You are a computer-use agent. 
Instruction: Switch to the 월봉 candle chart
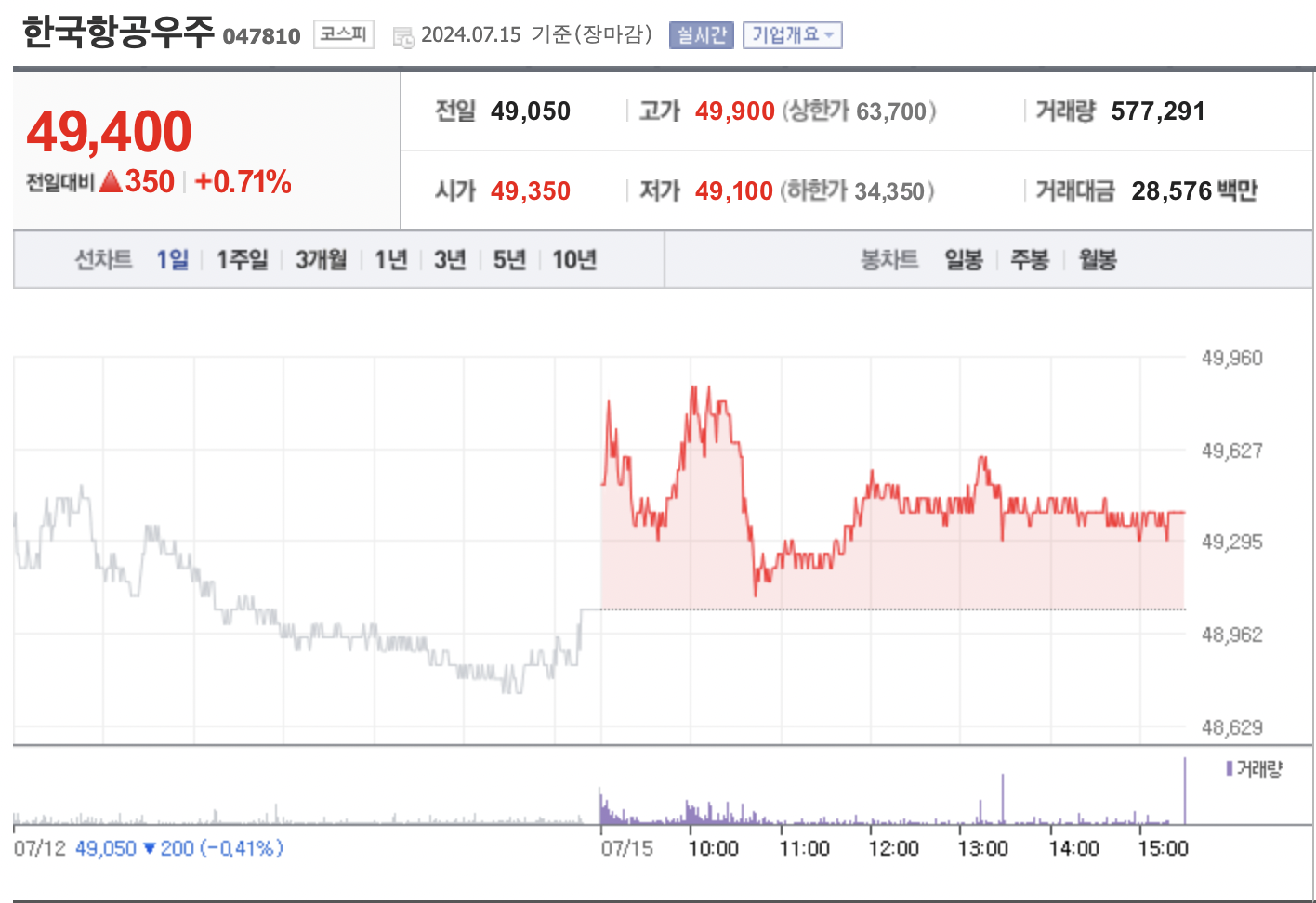point(1098,259)
